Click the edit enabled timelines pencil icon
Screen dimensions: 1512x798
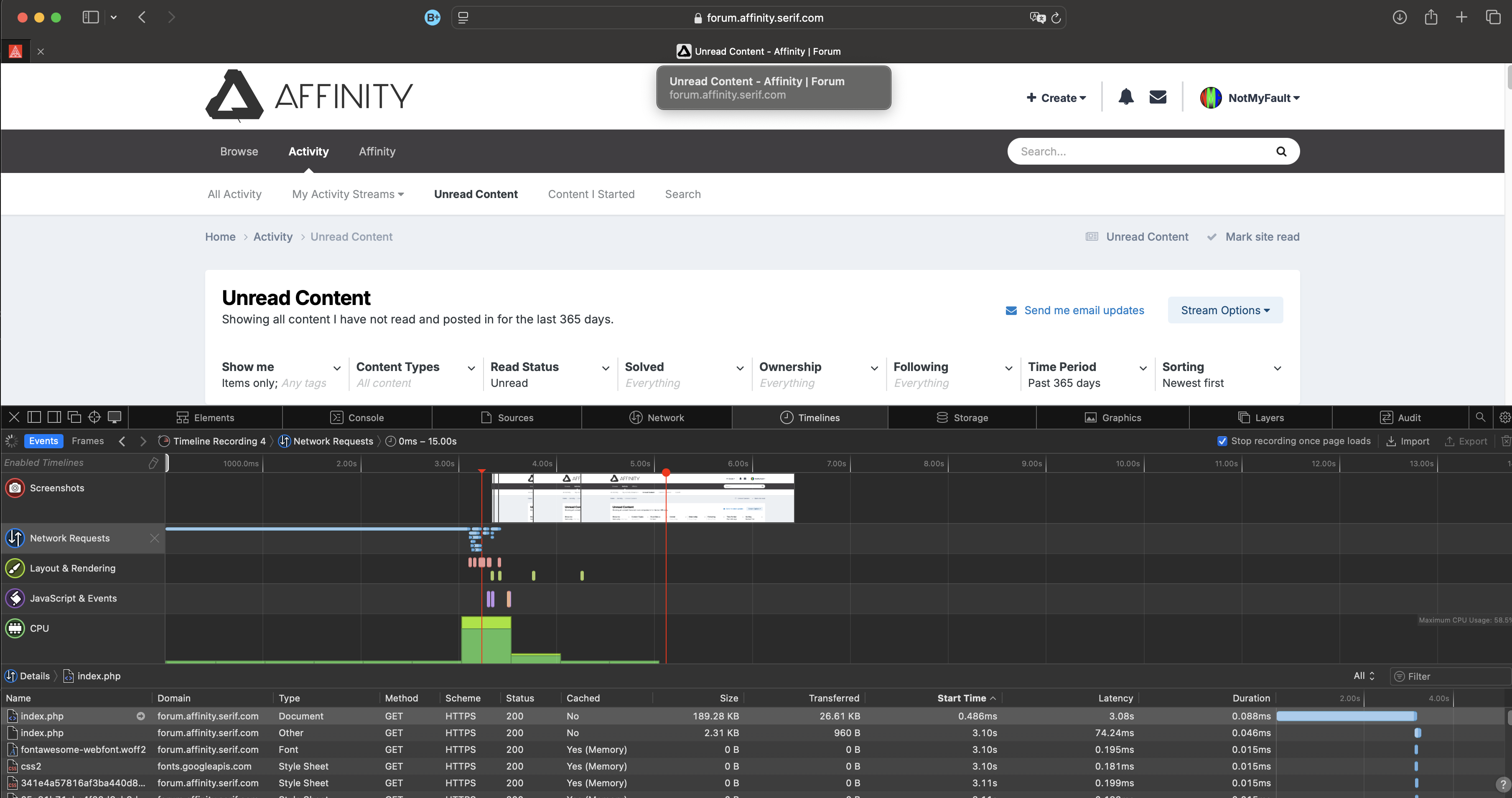click(x=153, y=463)
